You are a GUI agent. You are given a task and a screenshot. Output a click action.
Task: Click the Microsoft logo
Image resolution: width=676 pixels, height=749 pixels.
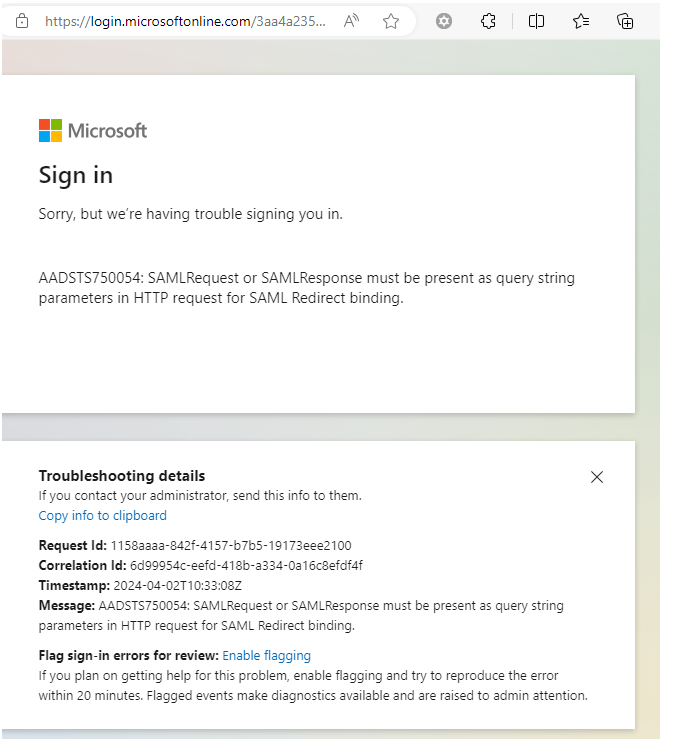click(93, 130)
